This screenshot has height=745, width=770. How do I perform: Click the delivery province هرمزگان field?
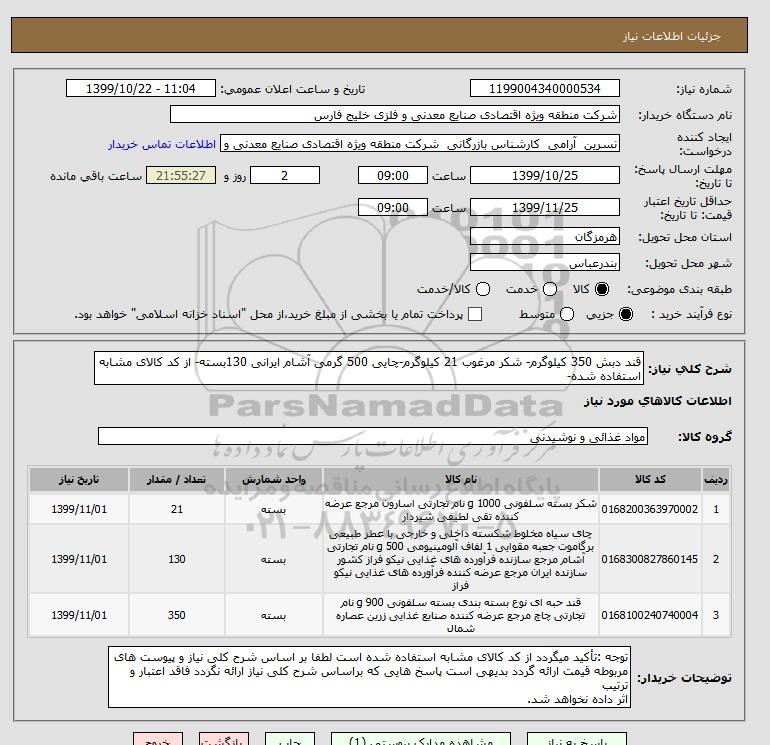coord(545,237)
